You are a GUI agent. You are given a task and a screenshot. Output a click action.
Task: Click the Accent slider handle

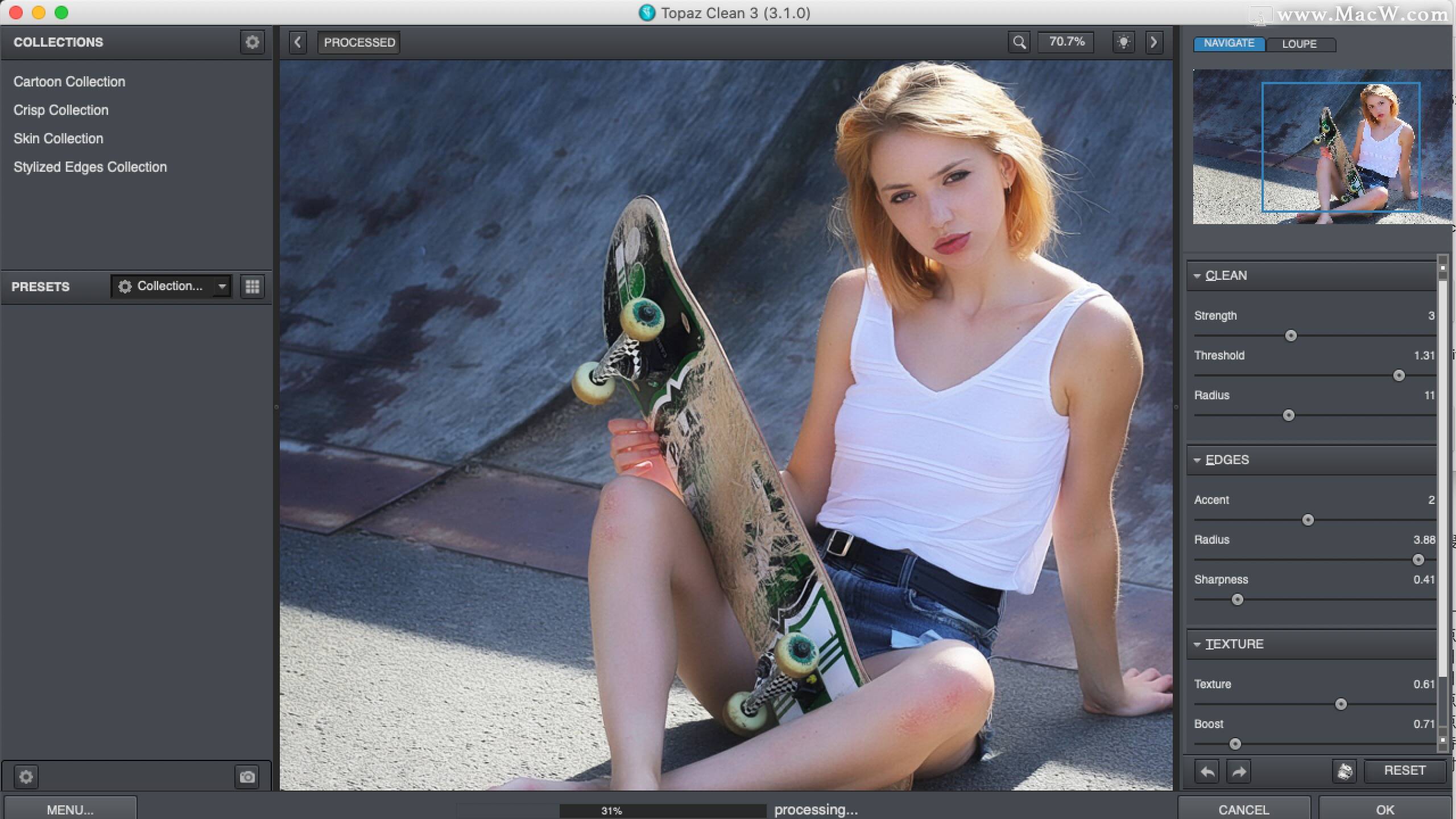pos(1308,520)
